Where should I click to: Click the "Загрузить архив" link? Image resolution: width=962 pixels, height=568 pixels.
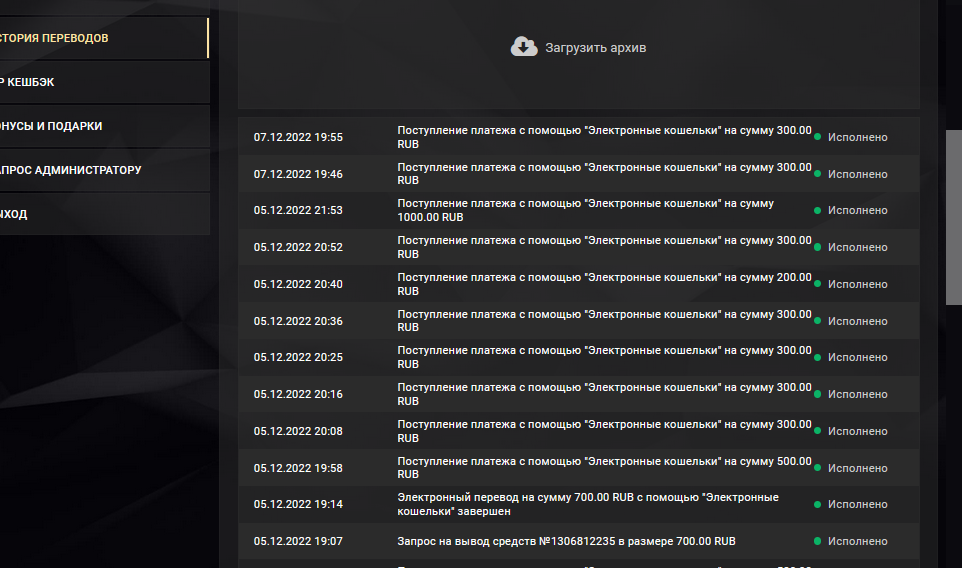pyautogui.click(x=595, y=48)
